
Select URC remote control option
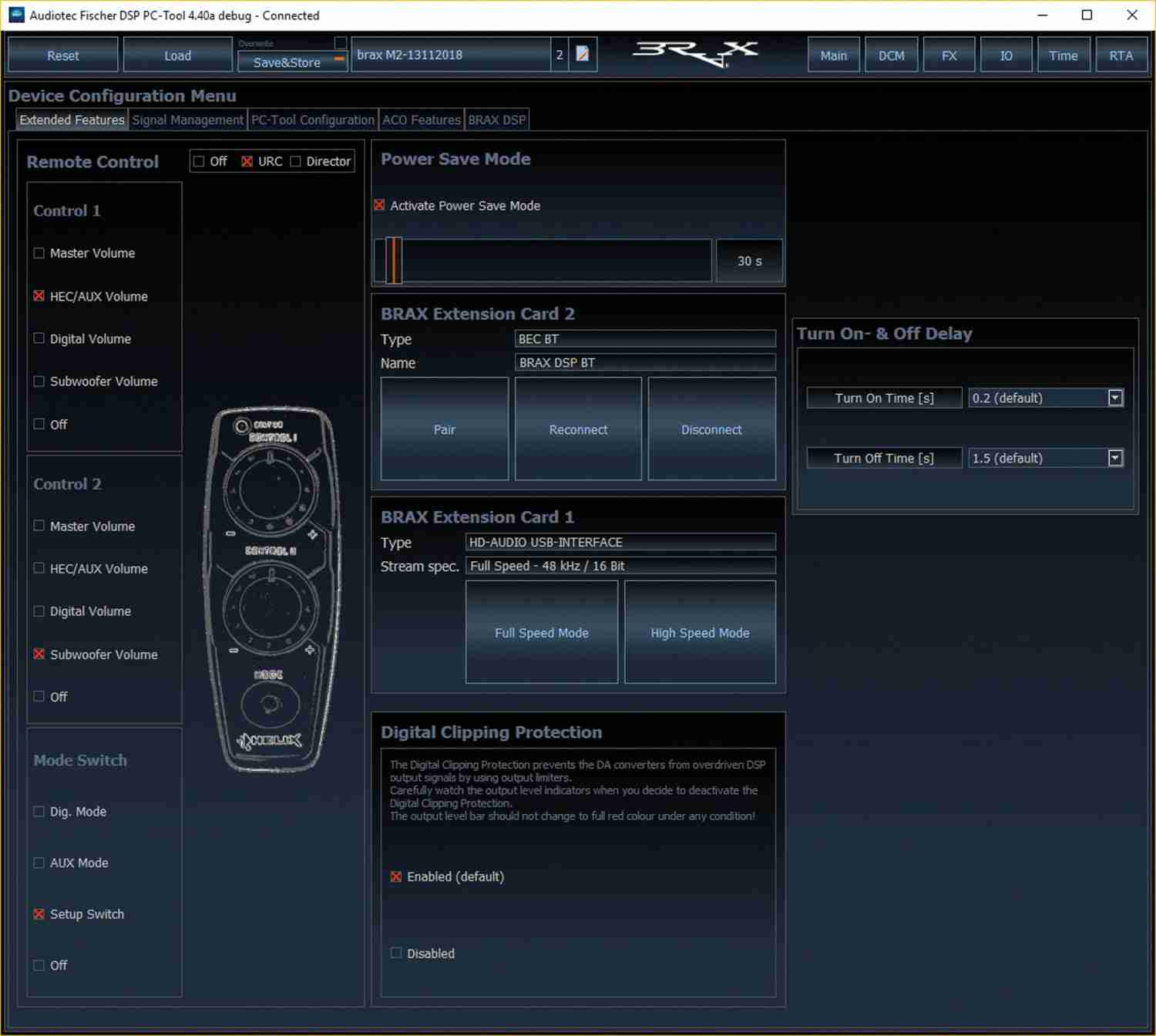click(247, 161)
